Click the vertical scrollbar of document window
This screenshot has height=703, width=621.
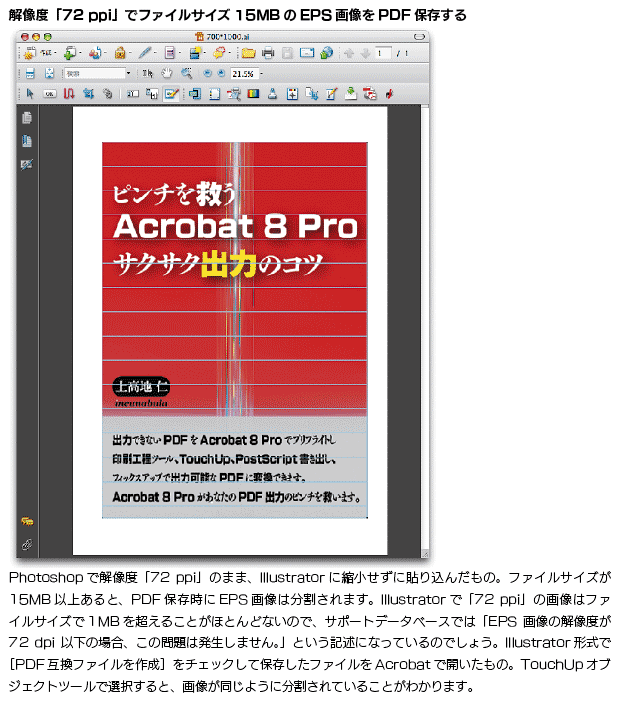(425, 327)
